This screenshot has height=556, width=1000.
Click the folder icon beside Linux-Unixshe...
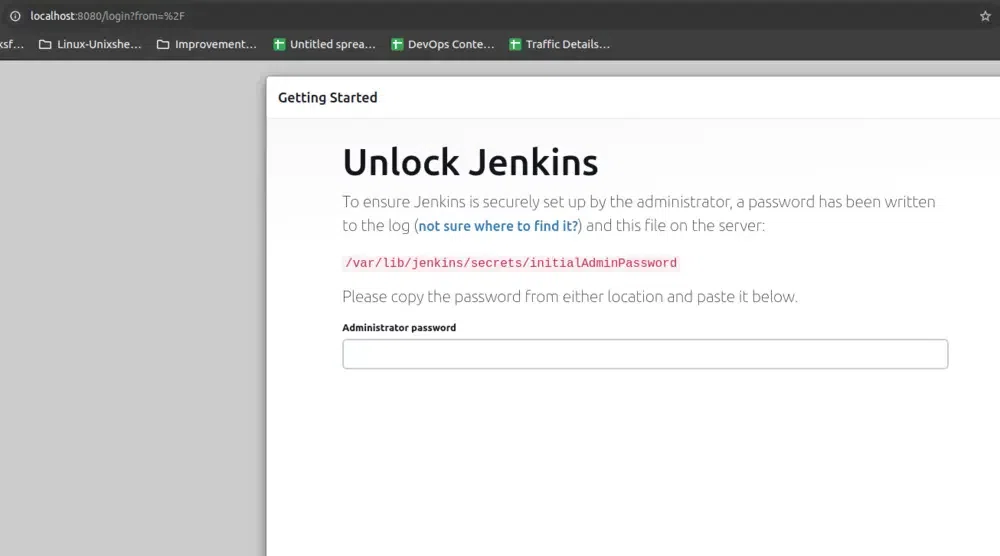pos(45,45)
